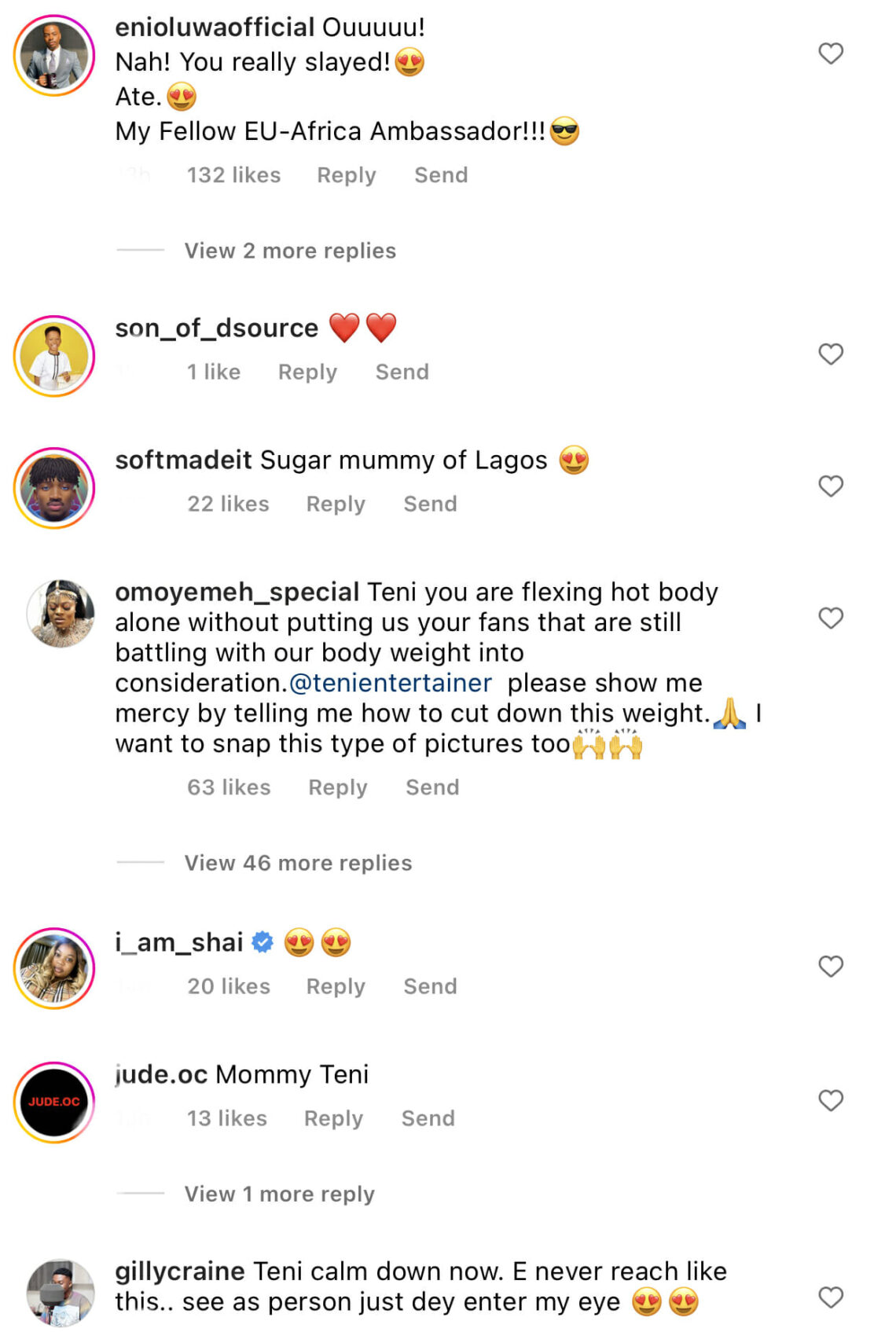Viewport: 896px width, 1332px height.
Task: Like softmadeit's Sugar mummy comment
Action: (830, 486)
